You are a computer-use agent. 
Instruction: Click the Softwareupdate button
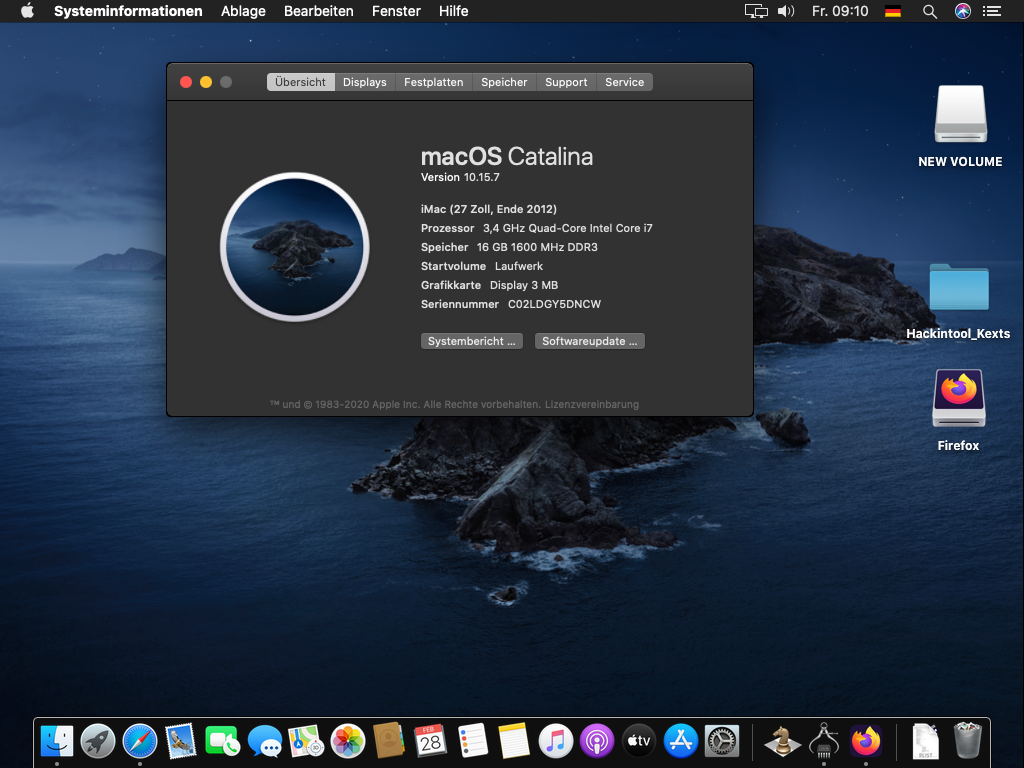(590, 341)
